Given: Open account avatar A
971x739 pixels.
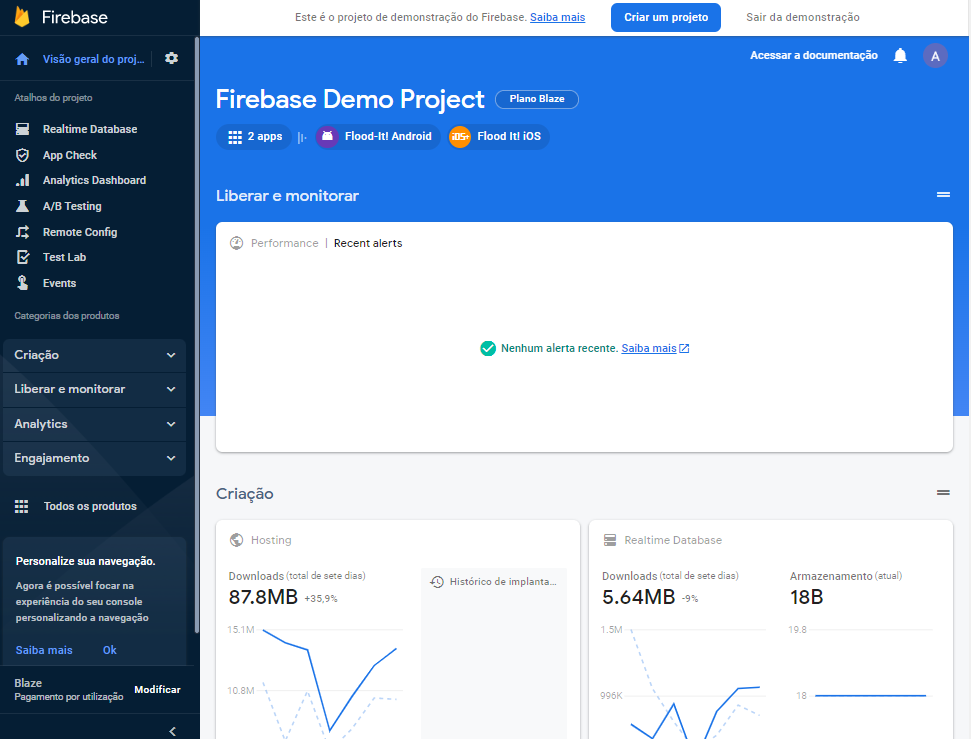Looking at the screenshot, I should coord(935,56).
